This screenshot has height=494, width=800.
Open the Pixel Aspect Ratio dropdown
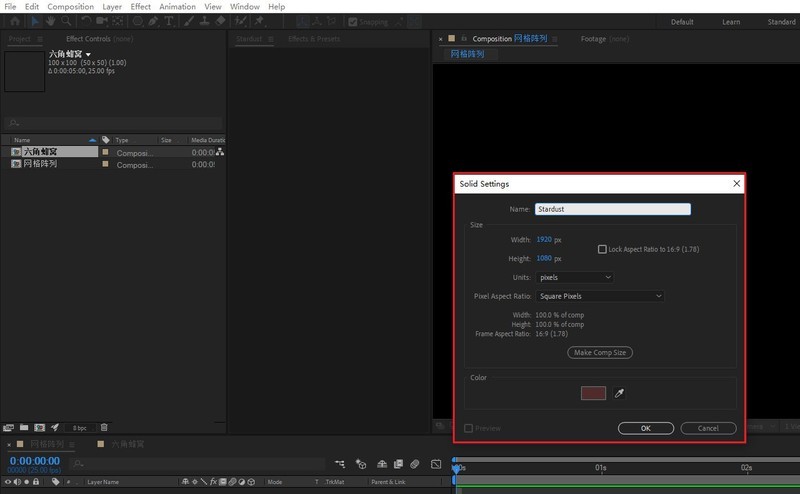click(599, 296)
